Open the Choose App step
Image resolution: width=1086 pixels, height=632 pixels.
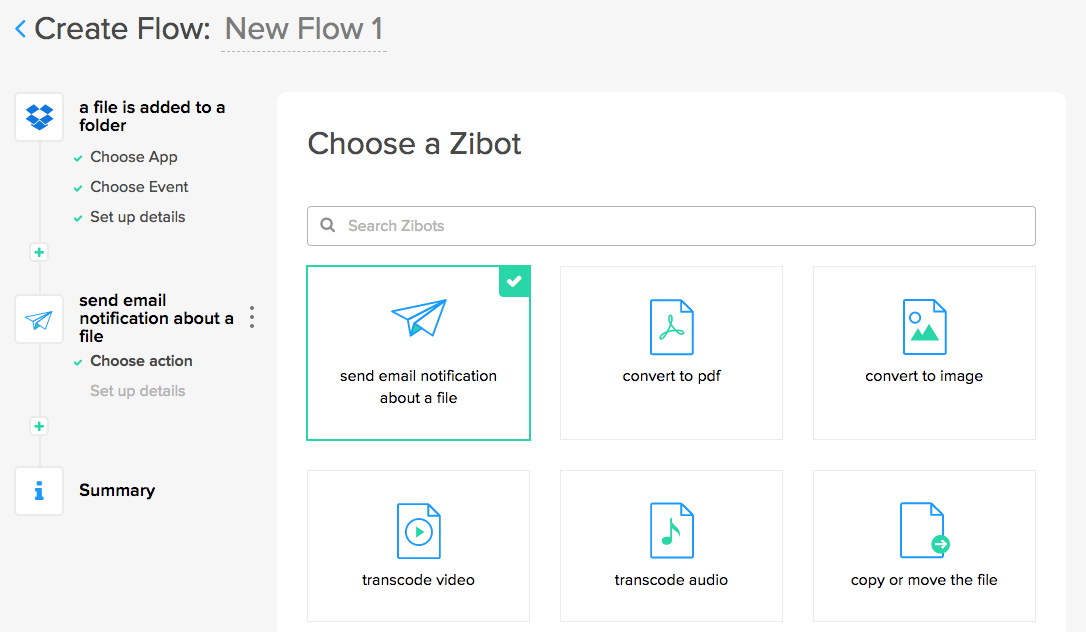133,157
